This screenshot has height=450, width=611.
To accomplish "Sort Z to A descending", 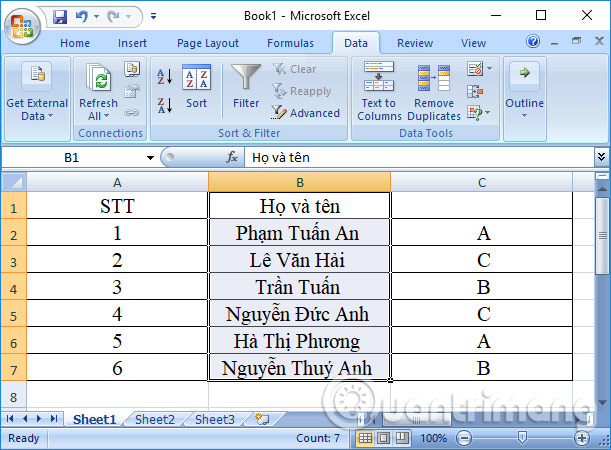I will pos(165,105).
